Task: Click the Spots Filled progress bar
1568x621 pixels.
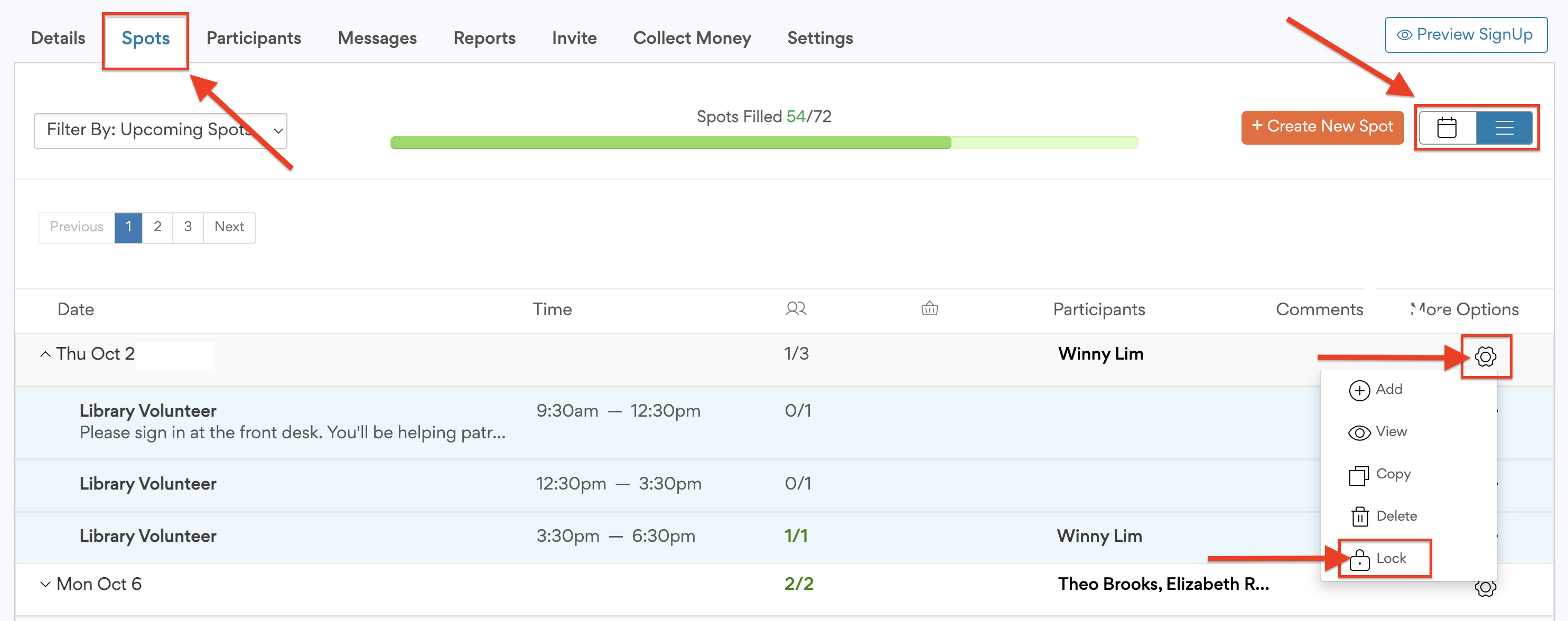Action: [764, 143]
